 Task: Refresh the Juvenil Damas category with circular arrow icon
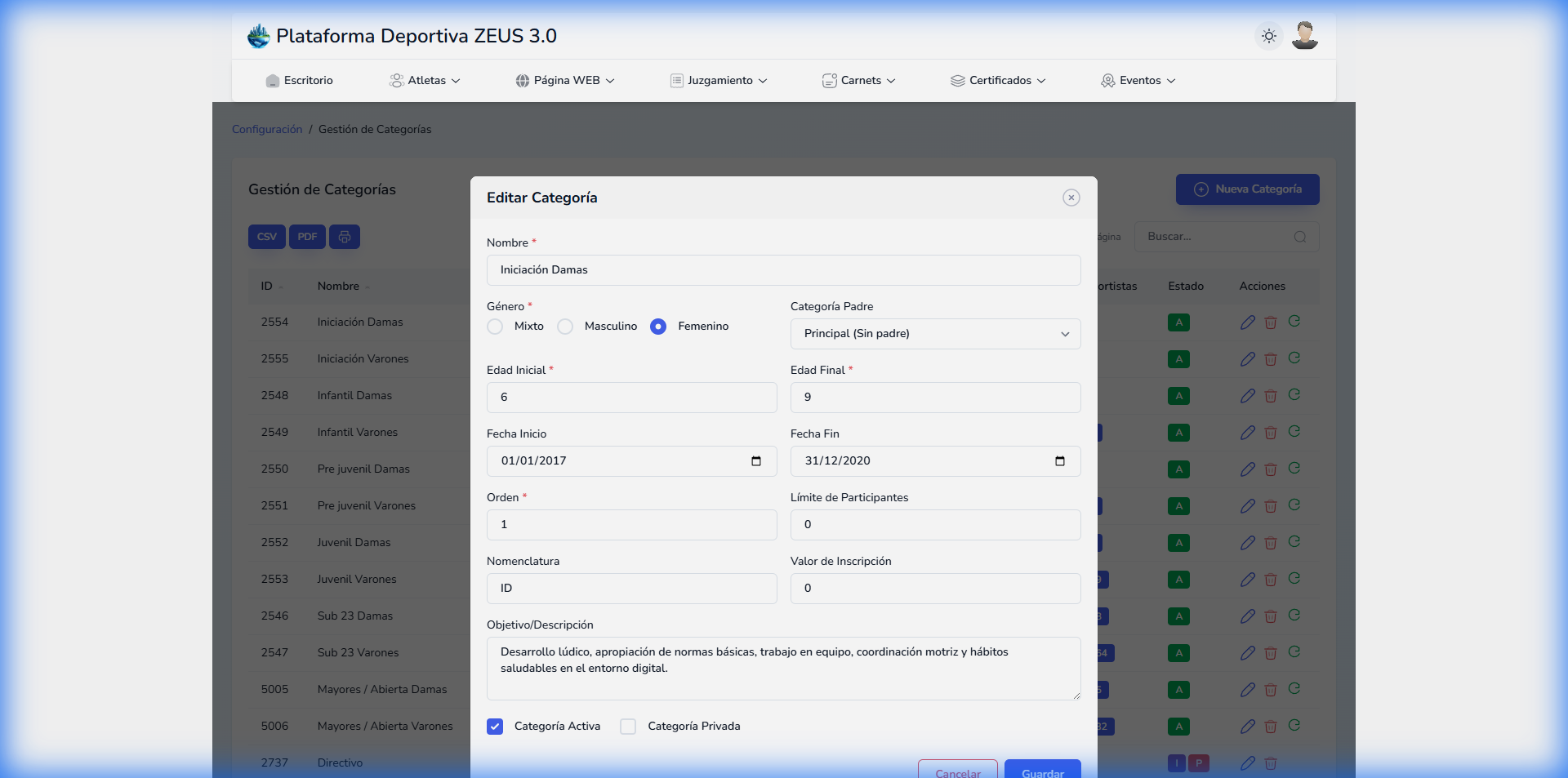[x=1295, y=542]
